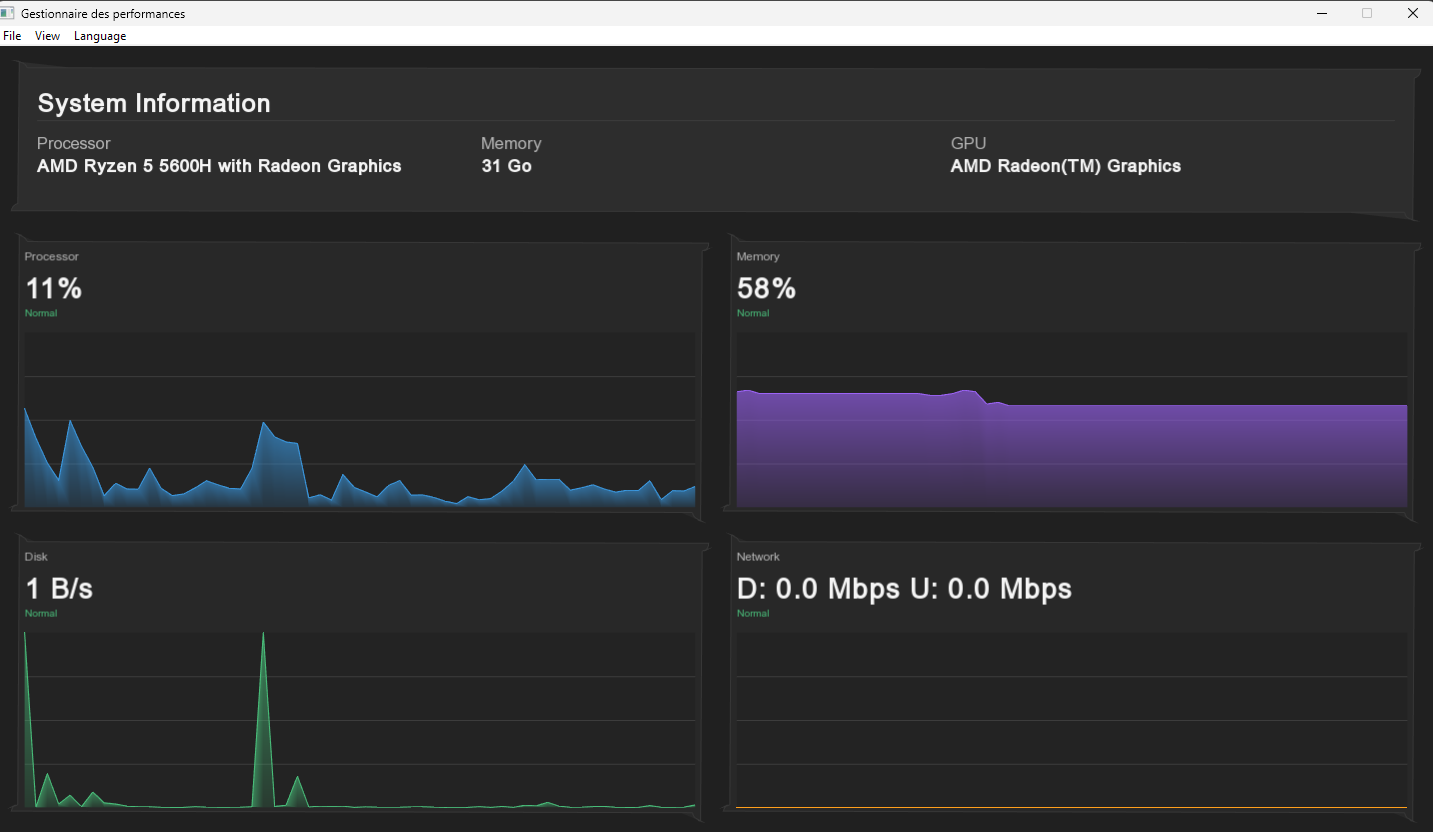Click the green Normal status indicator under Disk
The image size is (1433, 832).
tap(41, 613)
